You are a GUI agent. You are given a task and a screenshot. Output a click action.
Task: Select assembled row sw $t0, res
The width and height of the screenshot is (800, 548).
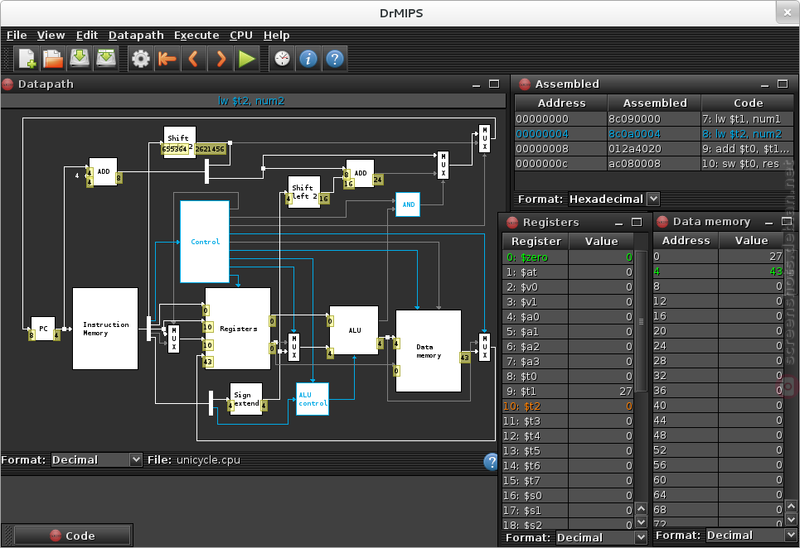pos(654,163)
